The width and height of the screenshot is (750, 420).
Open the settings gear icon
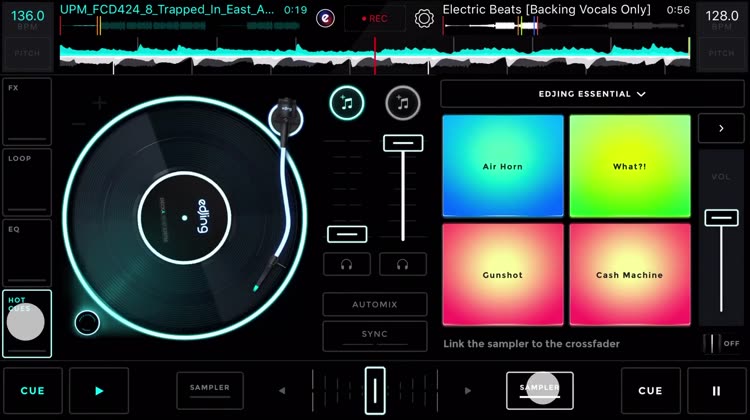424,19
